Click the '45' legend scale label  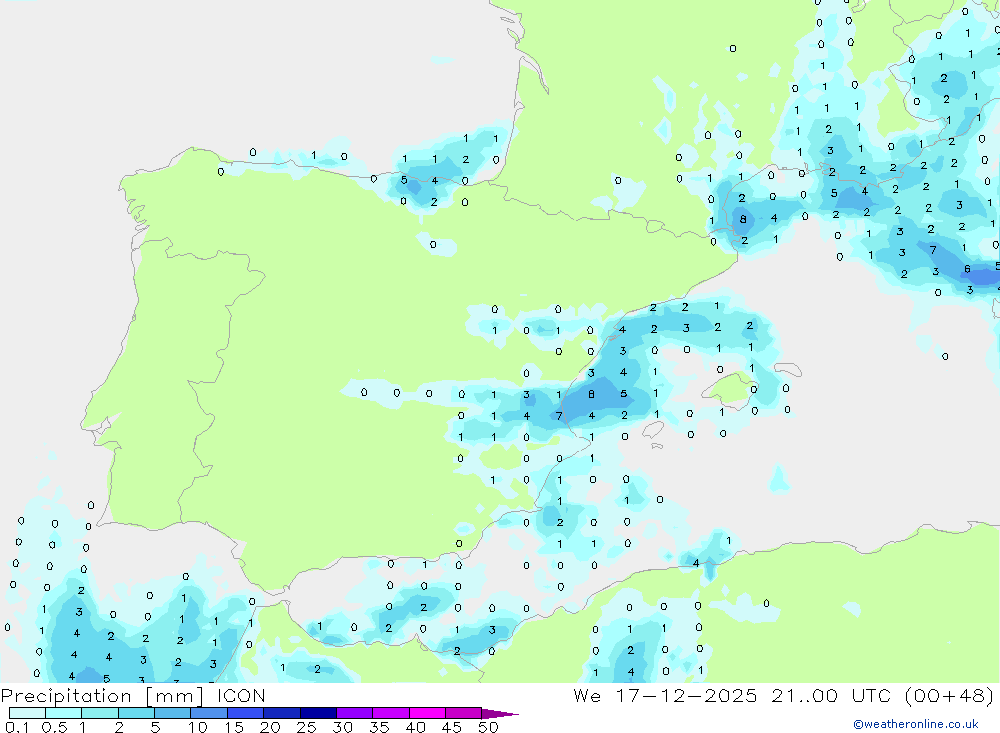click(452, 727)
